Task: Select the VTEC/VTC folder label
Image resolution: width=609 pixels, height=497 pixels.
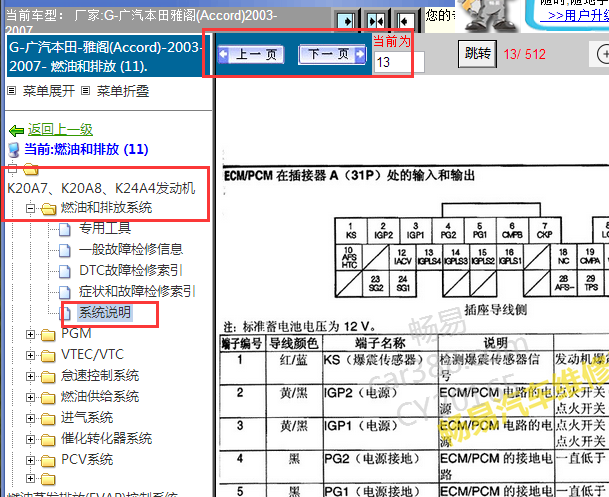Action: point(92,355)
